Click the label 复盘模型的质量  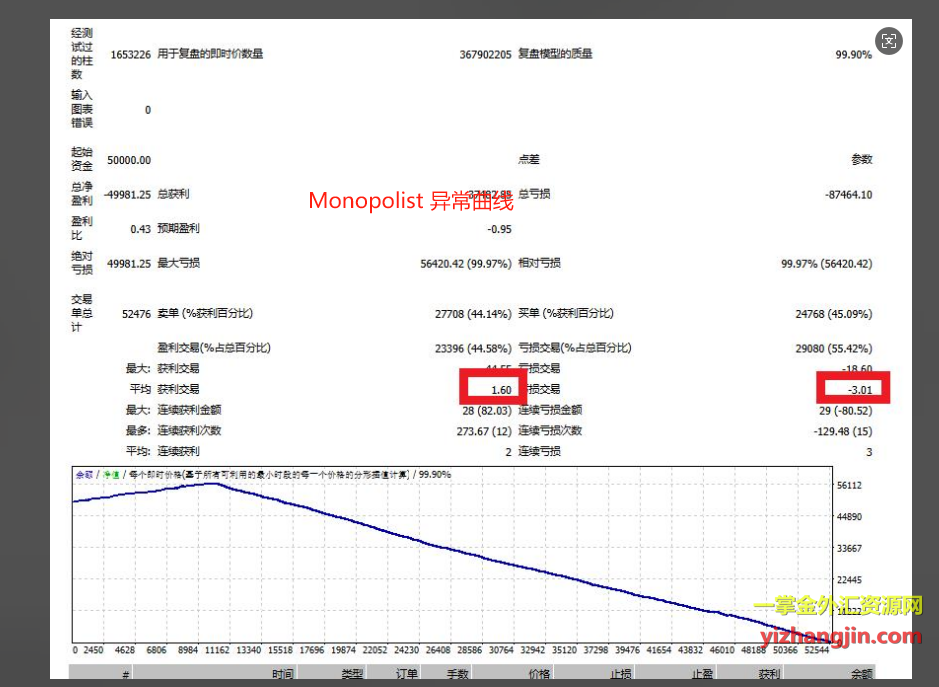[x=555, y=54]
